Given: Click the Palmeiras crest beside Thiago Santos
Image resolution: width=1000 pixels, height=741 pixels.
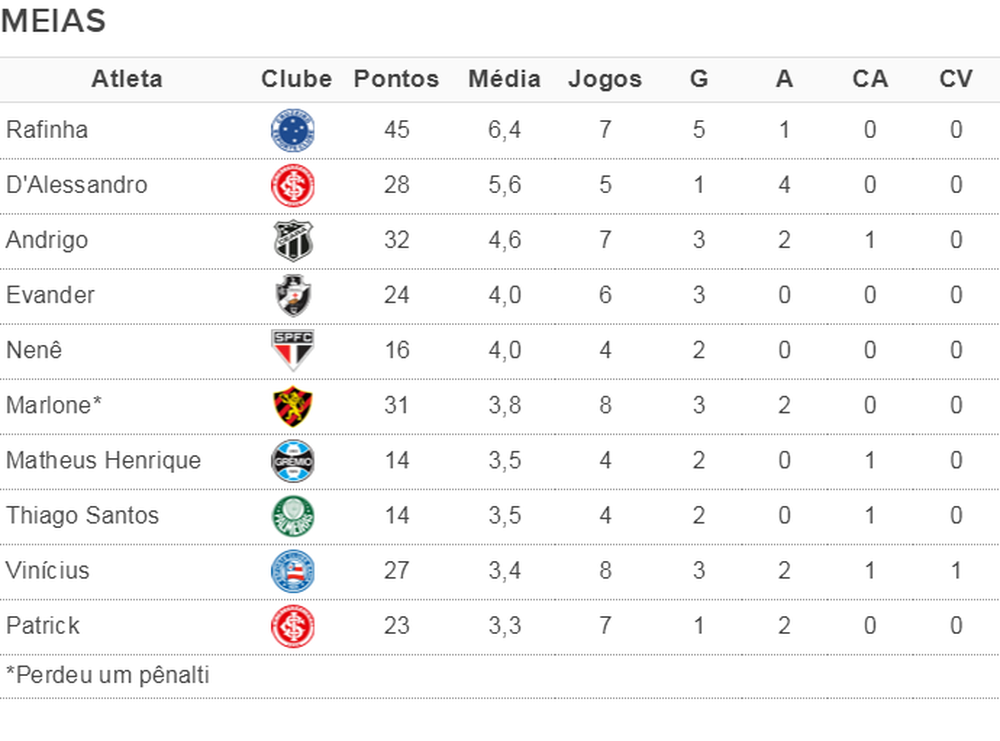Looking at the screenshot, I should pyautogui.click(x=294, y=516).
